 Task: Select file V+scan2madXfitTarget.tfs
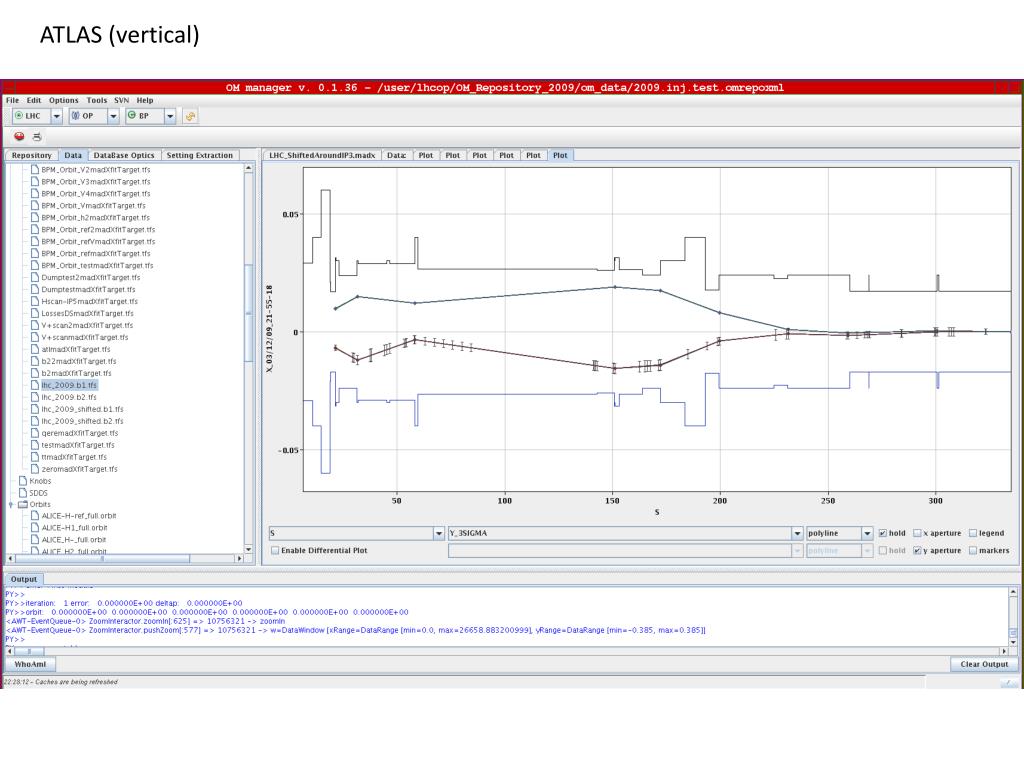click(x=87, y=325)
